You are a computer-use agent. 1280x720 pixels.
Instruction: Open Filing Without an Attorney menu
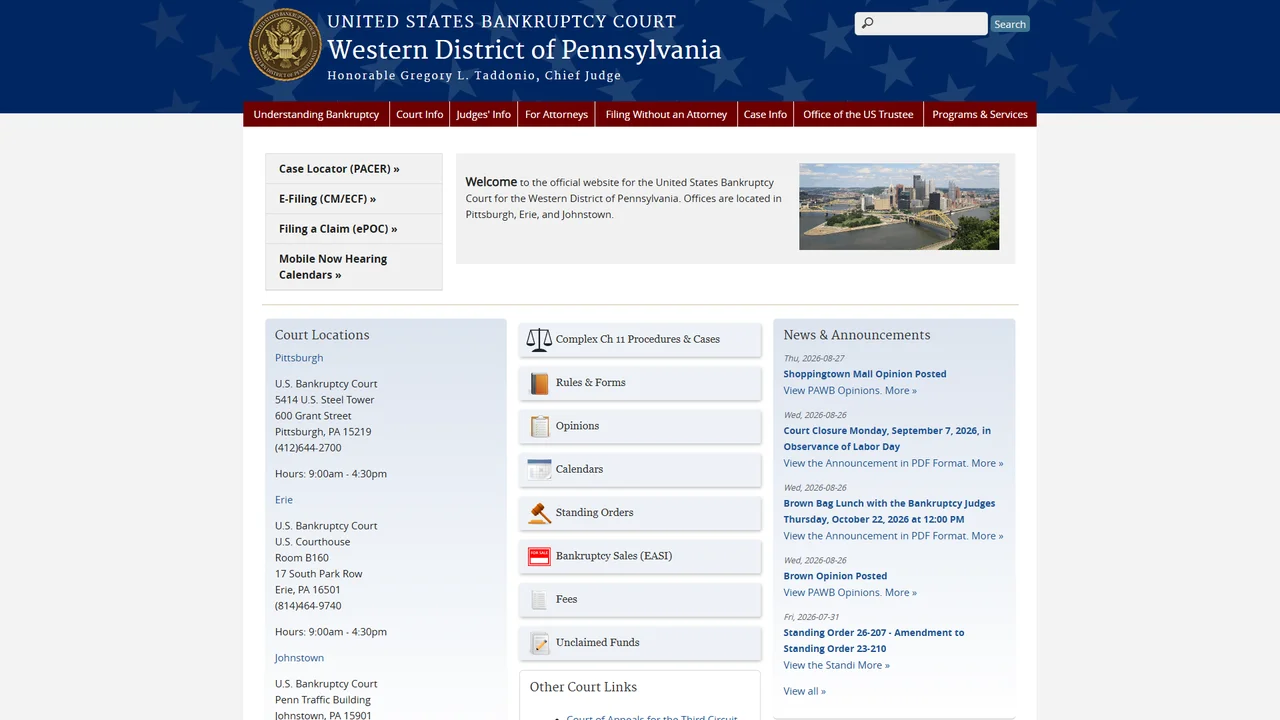tap(666, 114)
